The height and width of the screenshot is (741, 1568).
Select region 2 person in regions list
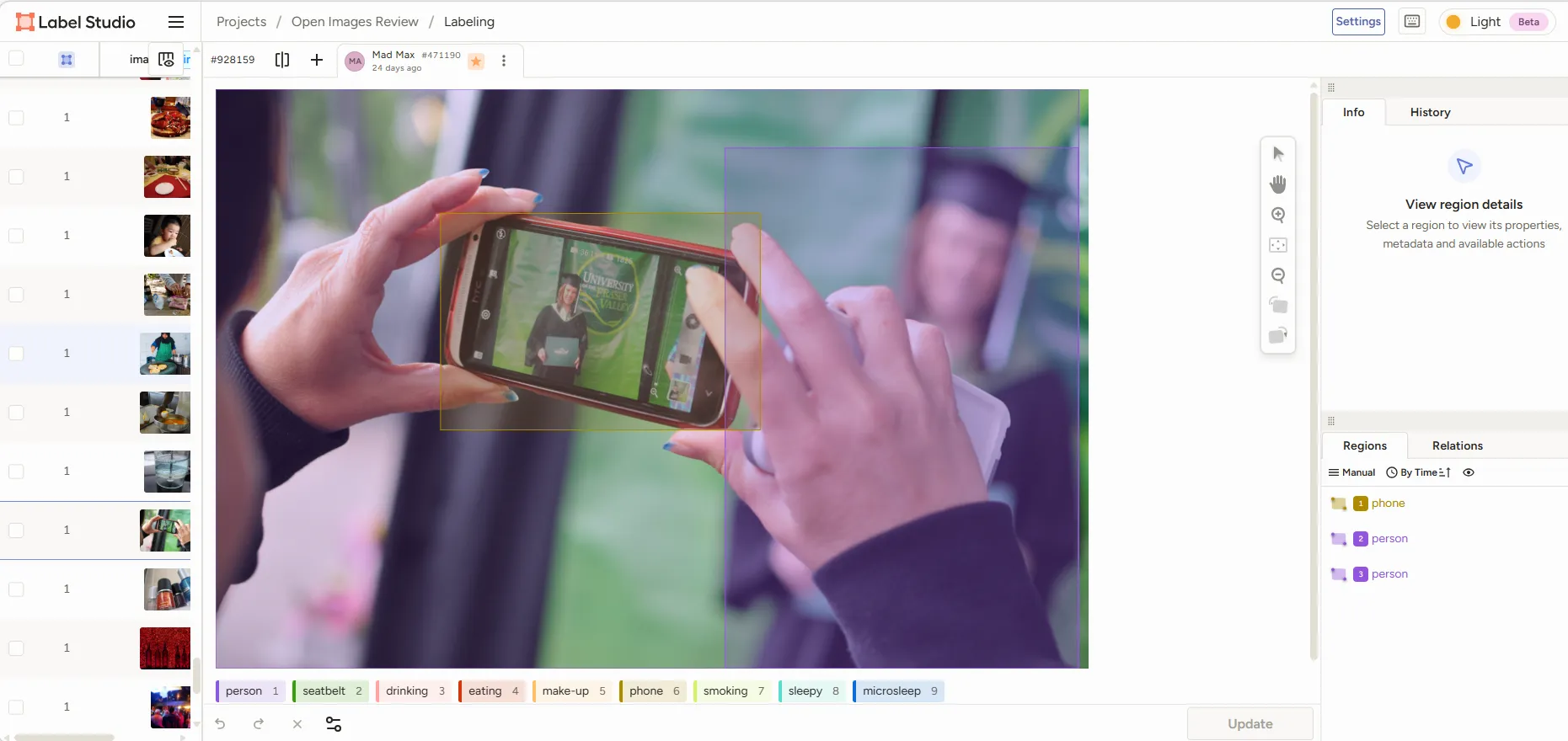click(x=1444, y=539)
